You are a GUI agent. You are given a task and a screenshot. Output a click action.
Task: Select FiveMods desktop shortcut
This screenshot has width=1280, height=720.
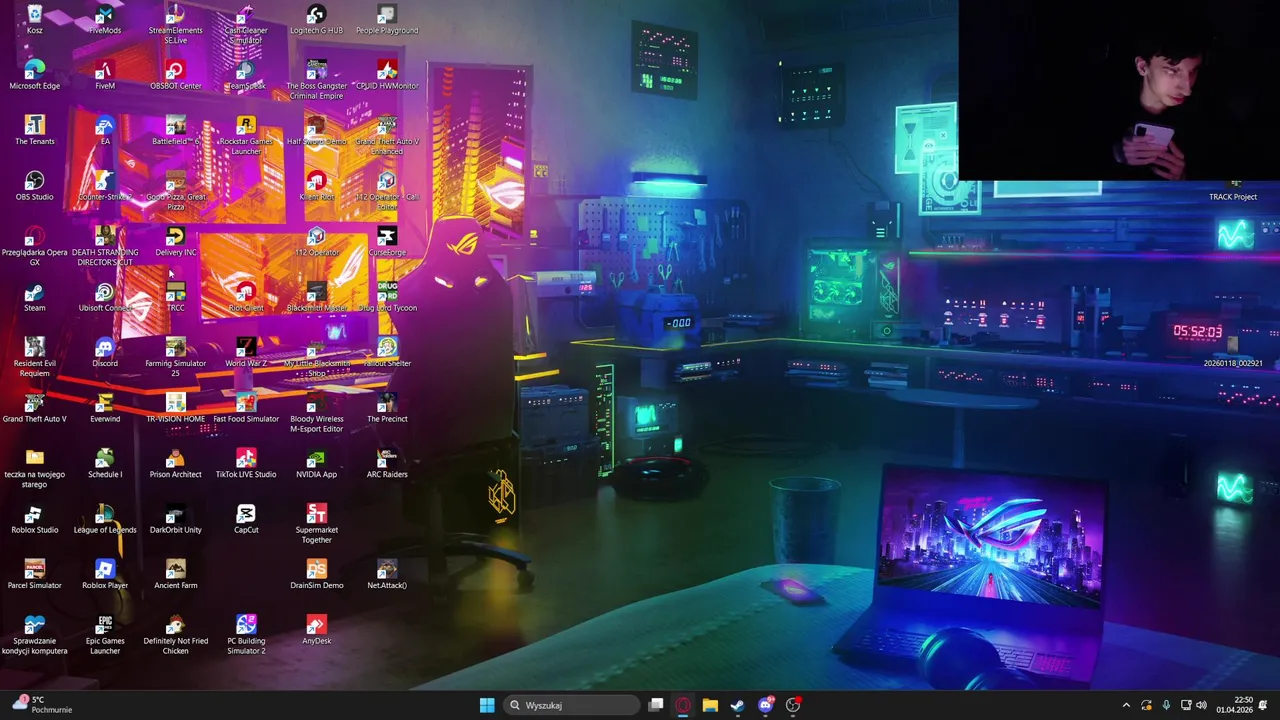105,19
